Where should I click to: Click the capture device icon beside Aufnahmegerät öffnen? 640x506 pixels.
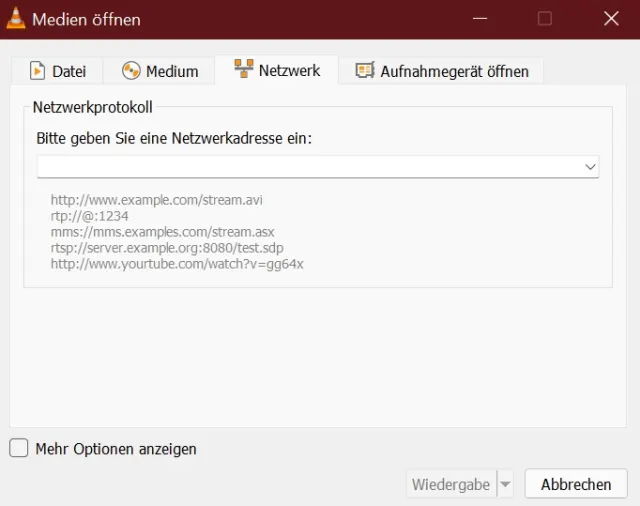pyautogui.click(x=365, y=71)
